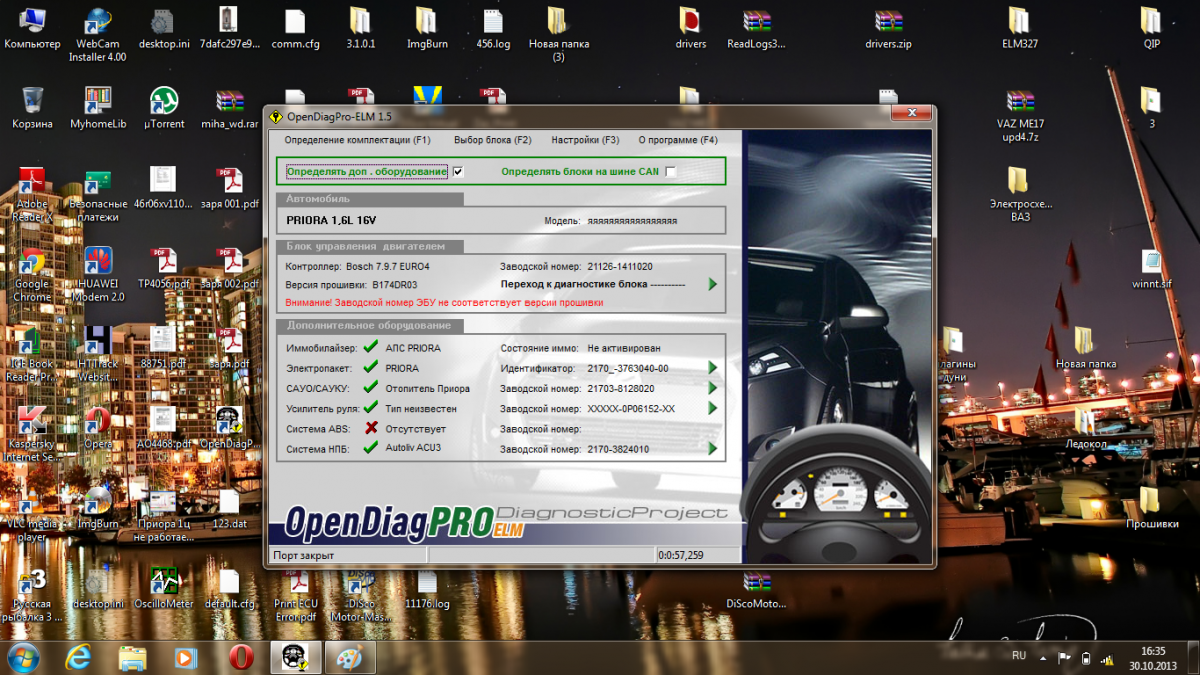
Task: Show hidden tray icons arrow
Action: click(1044, 657)
